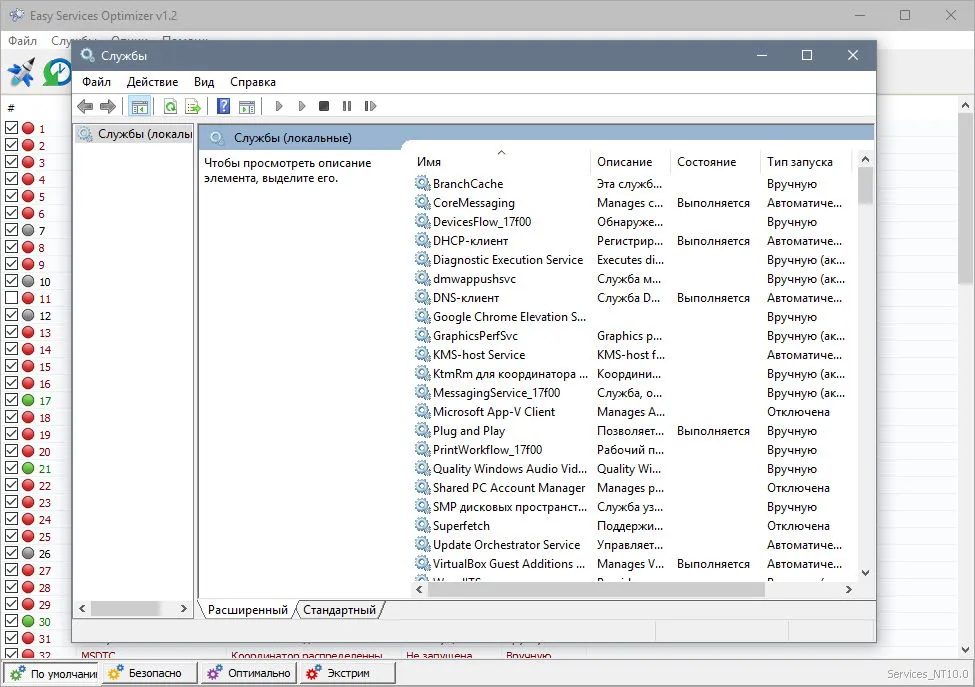Click the Back arrow in Services toolbar

point(85,106)
